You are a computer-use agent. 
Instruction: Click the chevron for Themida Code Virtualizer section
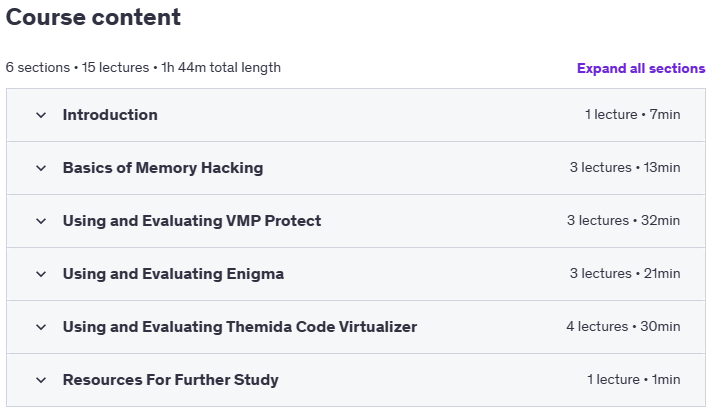coord(41,327)
